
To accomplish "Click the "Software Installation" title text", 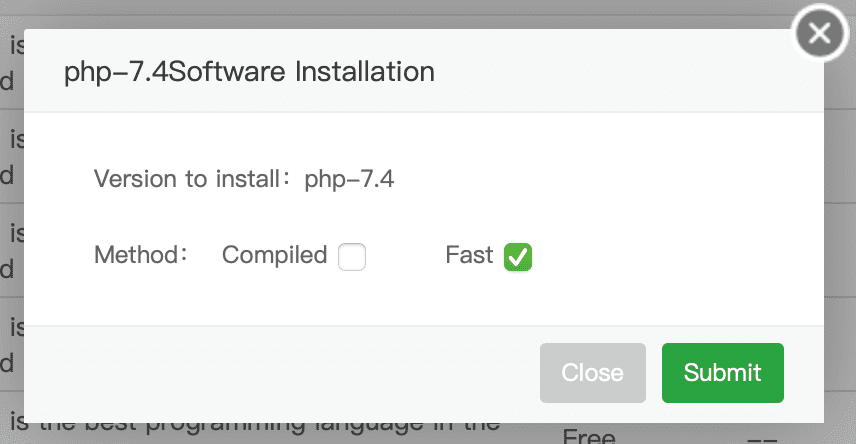I will pyautogui.click(x=303, y=72).
